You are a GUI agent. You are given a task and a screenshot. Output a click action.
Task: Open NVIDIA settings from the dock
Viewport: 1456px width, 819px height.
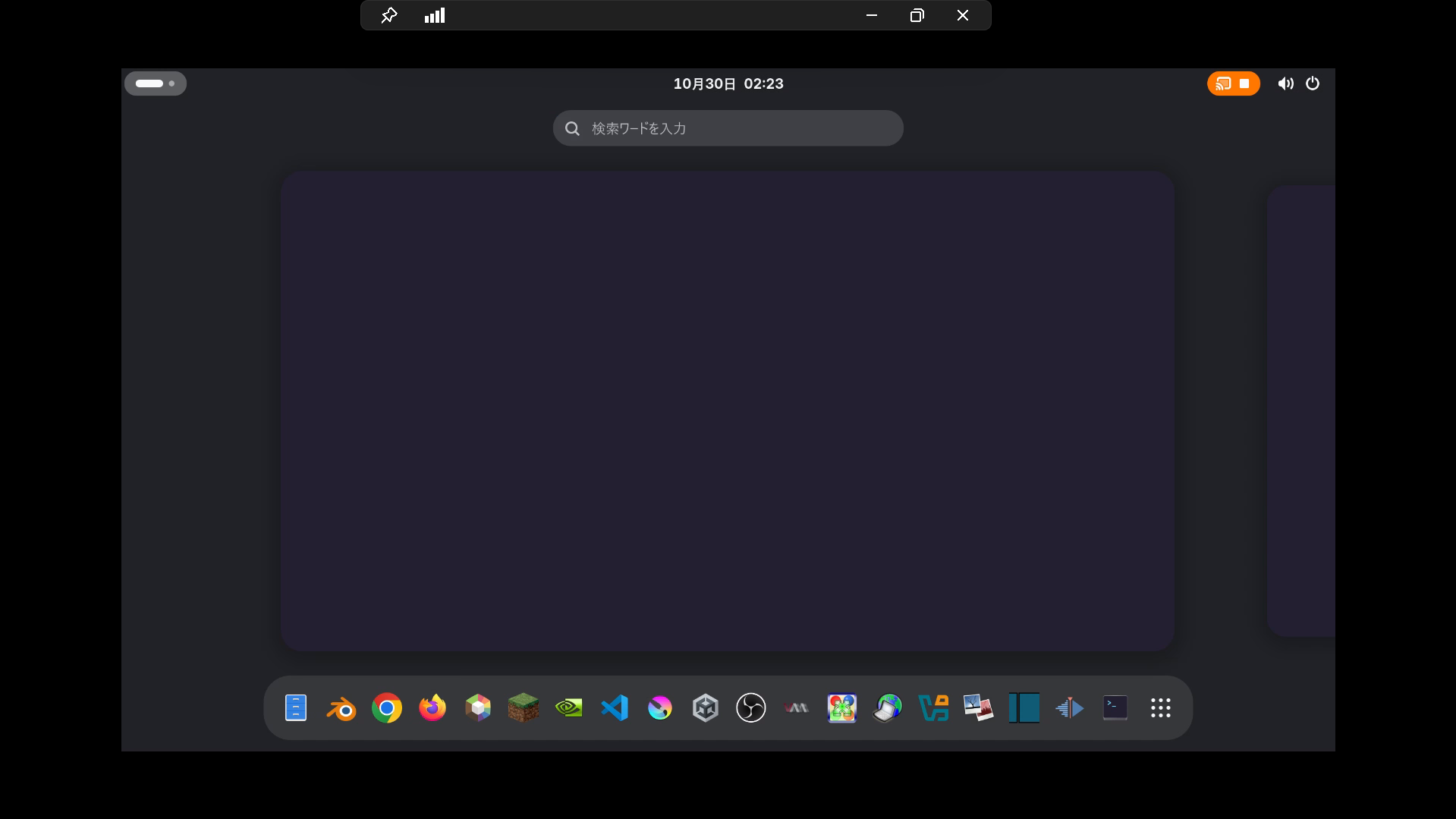[x=569, y=708]
